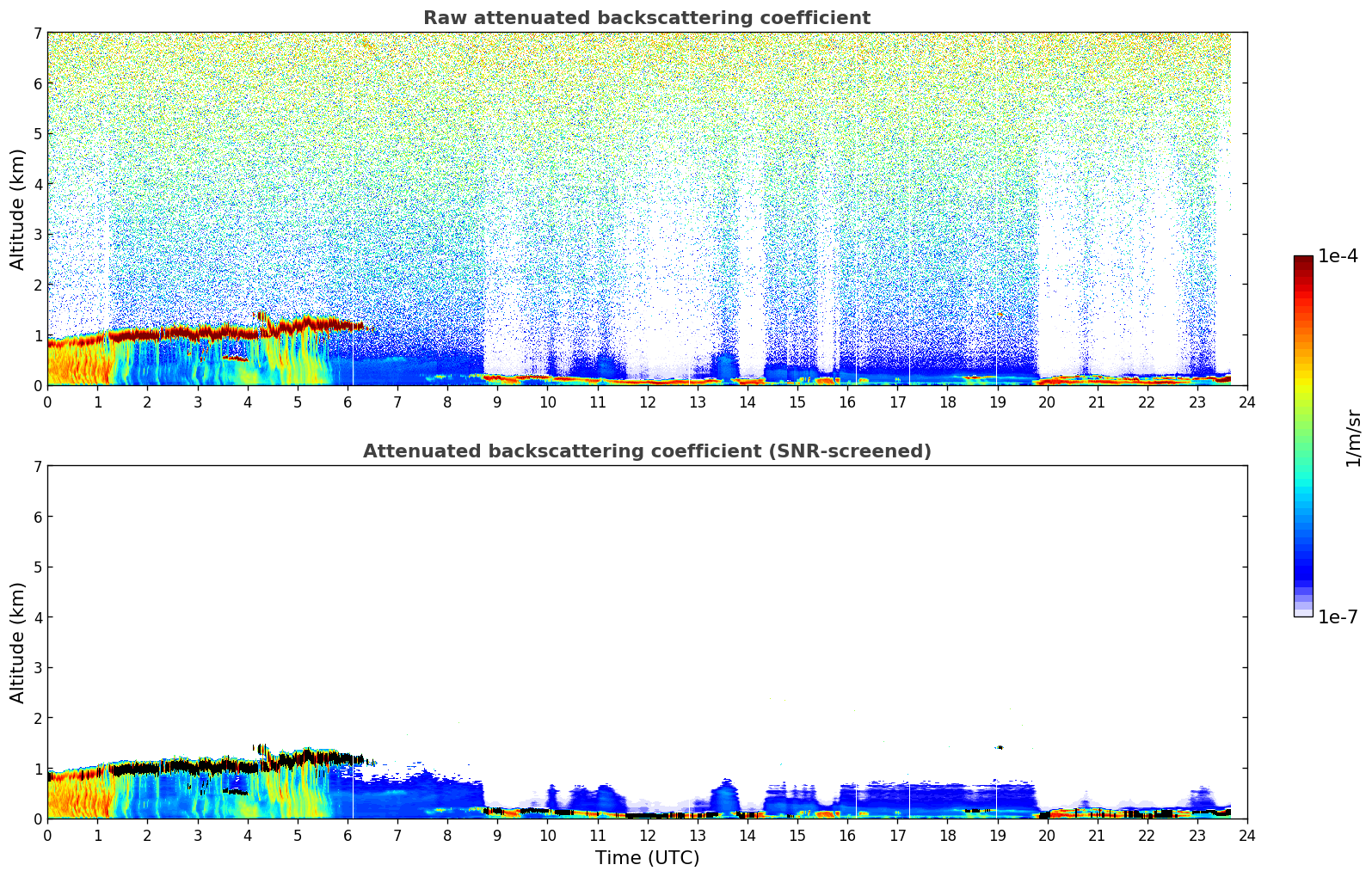This screenshot has width=1372, height=877.
Task: Click altitude tick '3' on the SNR-screened plot axis
Action: click(x=37, y=668)
